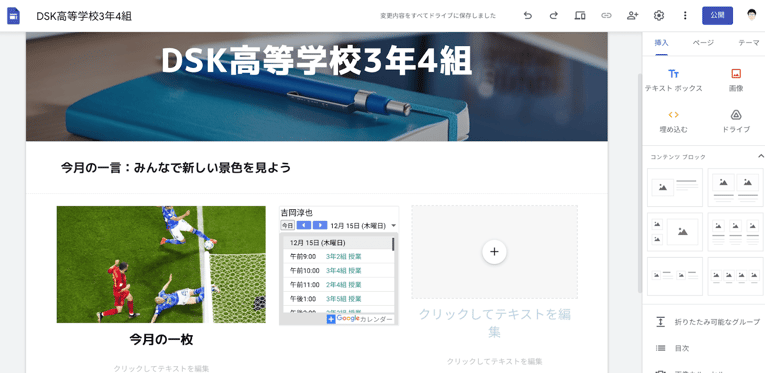Click the soccer match image
This screenshot has width=765, height=373.
click(161, 264)
